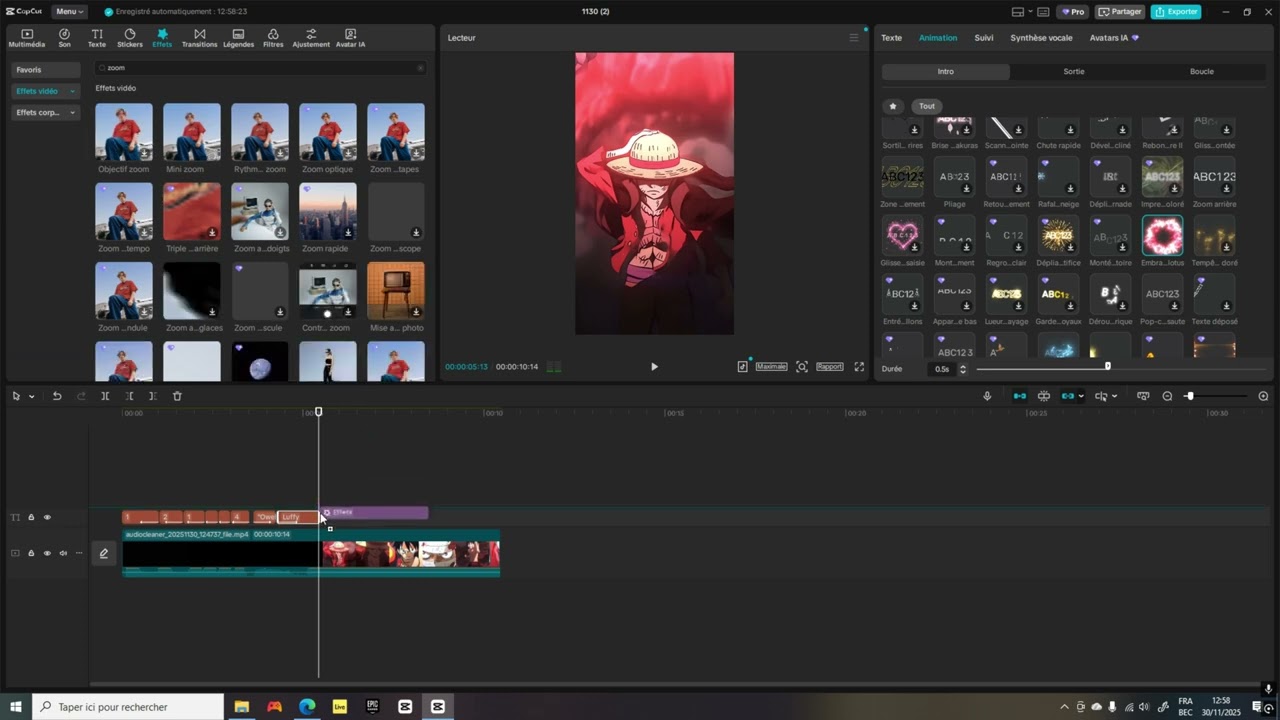Toggle visibility of the main video track
The image size is (1280, 720).
coord(47,553)
